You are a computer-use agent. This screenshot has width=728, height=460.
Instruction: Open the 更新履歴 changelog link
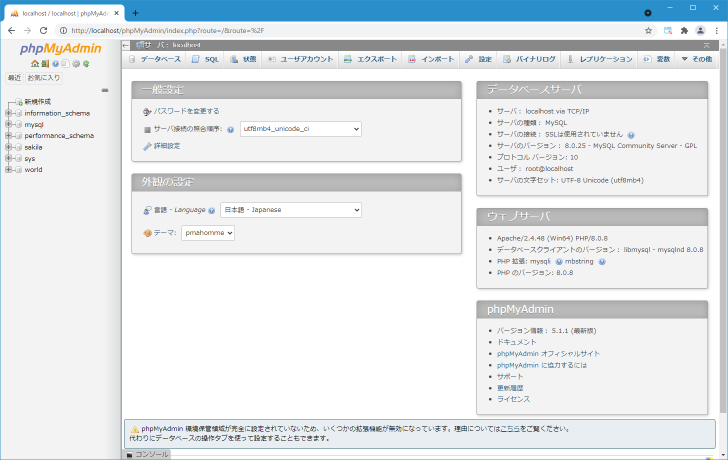pos(510,388)
